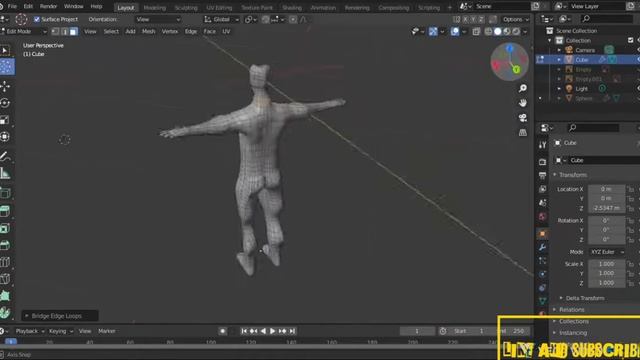Toggle viewport overlays button
Screen dimensions: 640x360
pyautogui.click(x=455, y=31)
